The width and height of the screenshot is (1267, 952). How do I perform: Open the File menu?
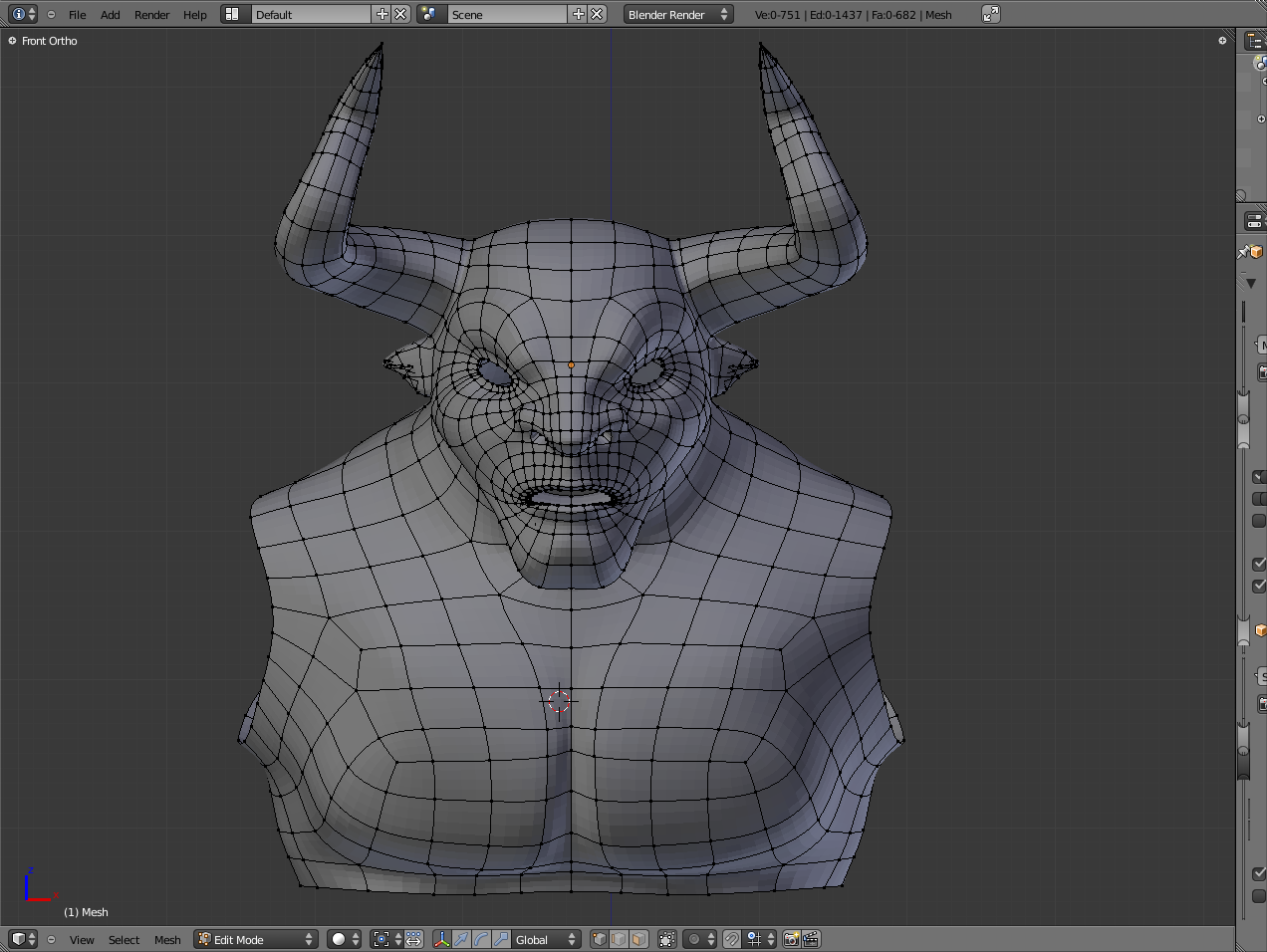pyautogui.click(x=77, y=15)
